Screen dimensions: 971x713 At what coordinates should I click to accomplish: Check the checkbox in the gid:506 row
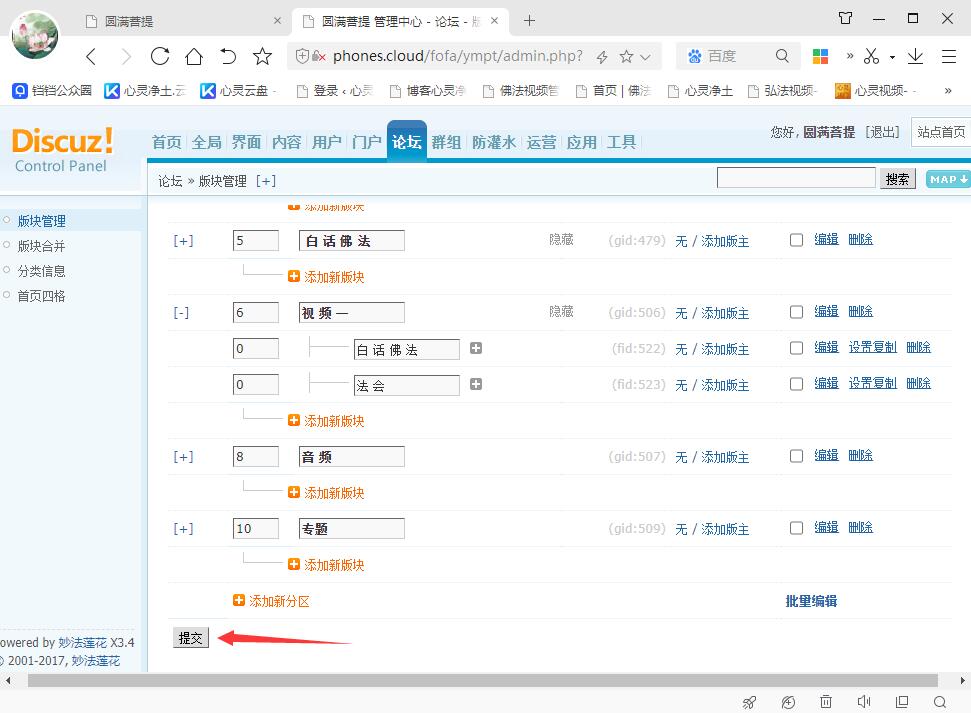796,312
